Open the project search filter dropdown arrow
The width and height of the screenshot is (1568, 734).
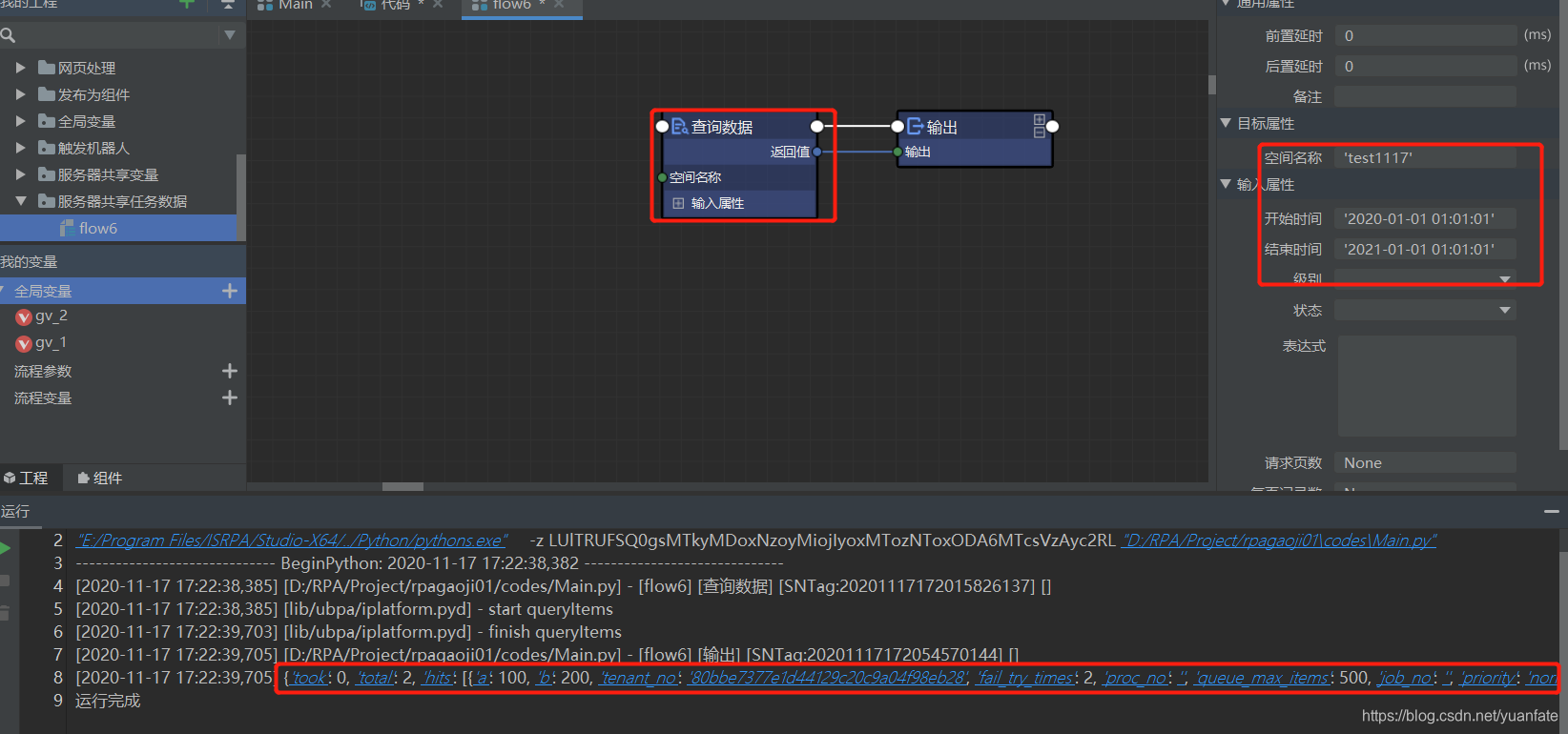click(x=230, y=35)
